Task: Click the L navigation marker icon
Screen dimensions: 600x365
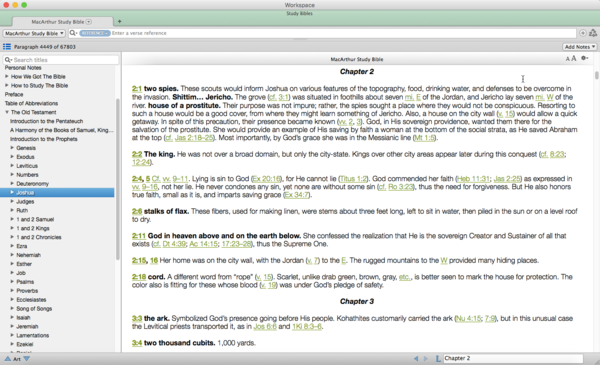Action: click(438, 358)
